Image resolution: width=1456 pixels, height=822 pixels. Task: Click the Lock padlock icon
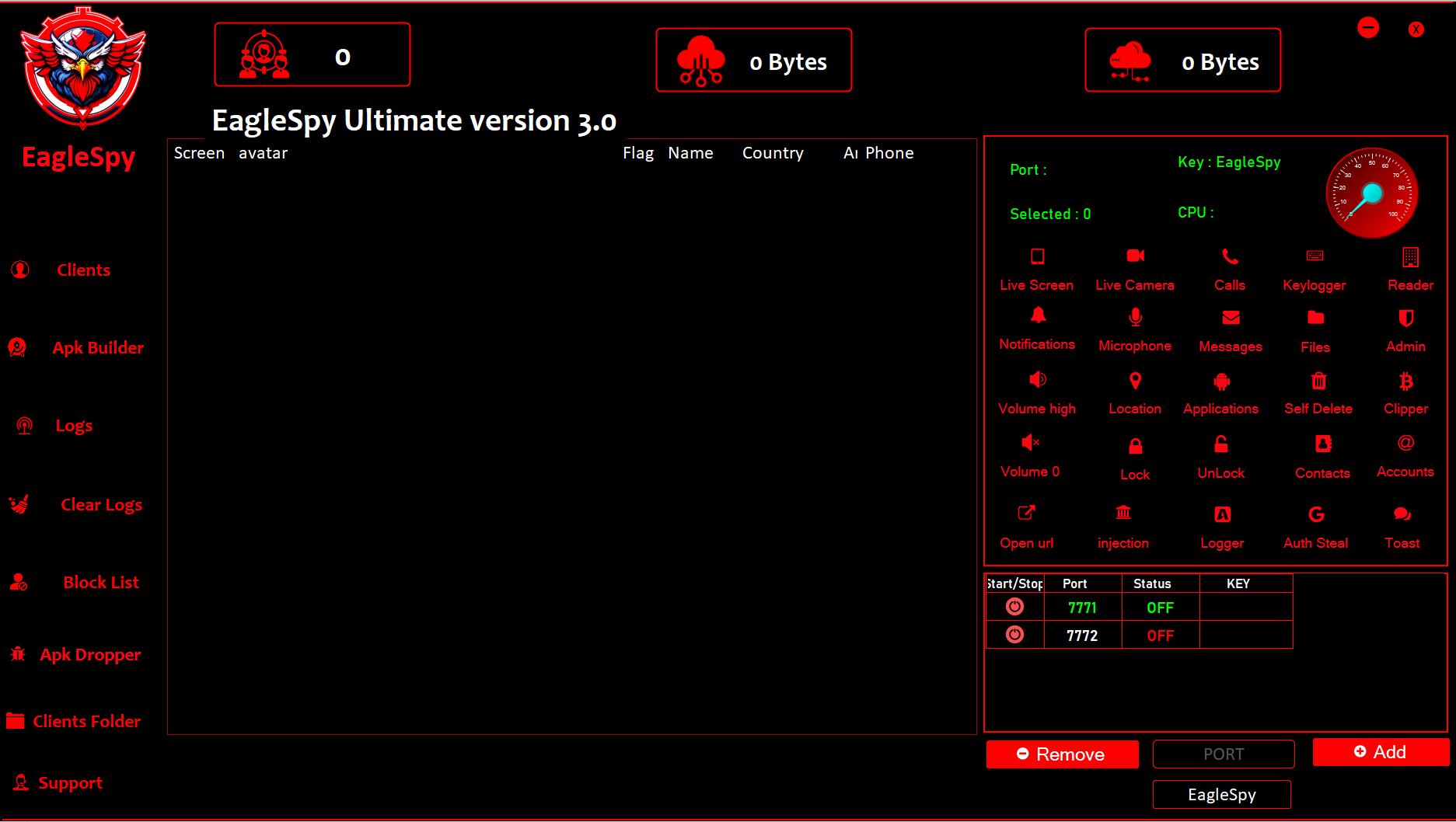coord(1135,446)
